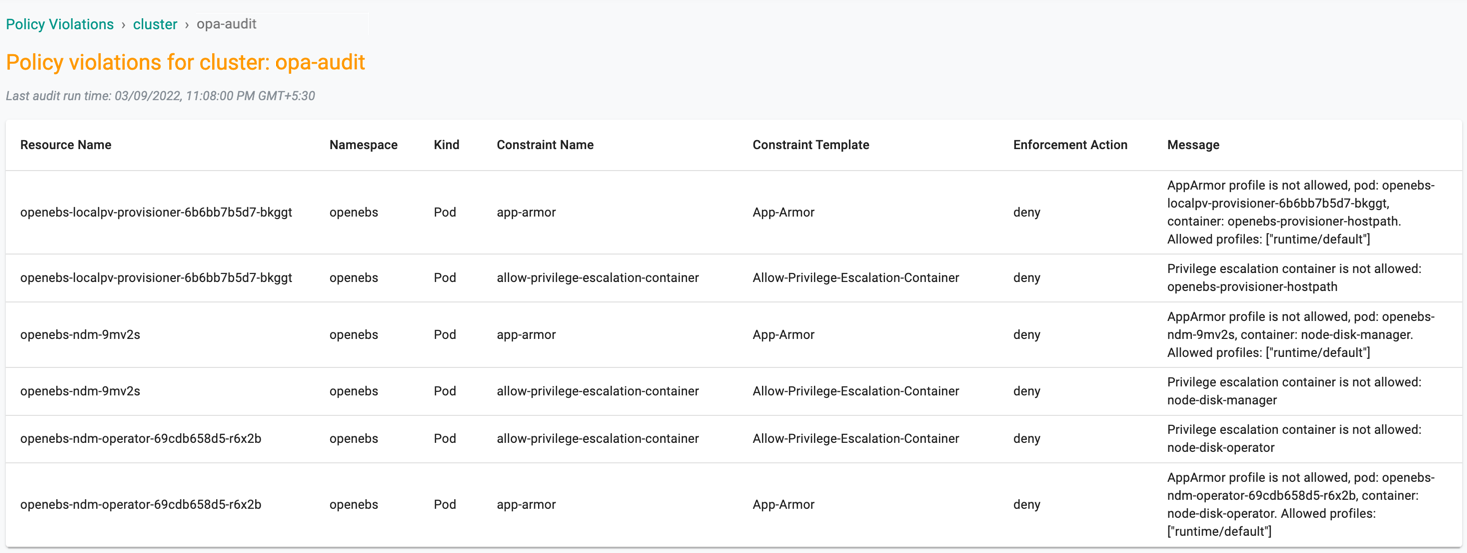Sort by the Enforcement Action column header

1070,145
